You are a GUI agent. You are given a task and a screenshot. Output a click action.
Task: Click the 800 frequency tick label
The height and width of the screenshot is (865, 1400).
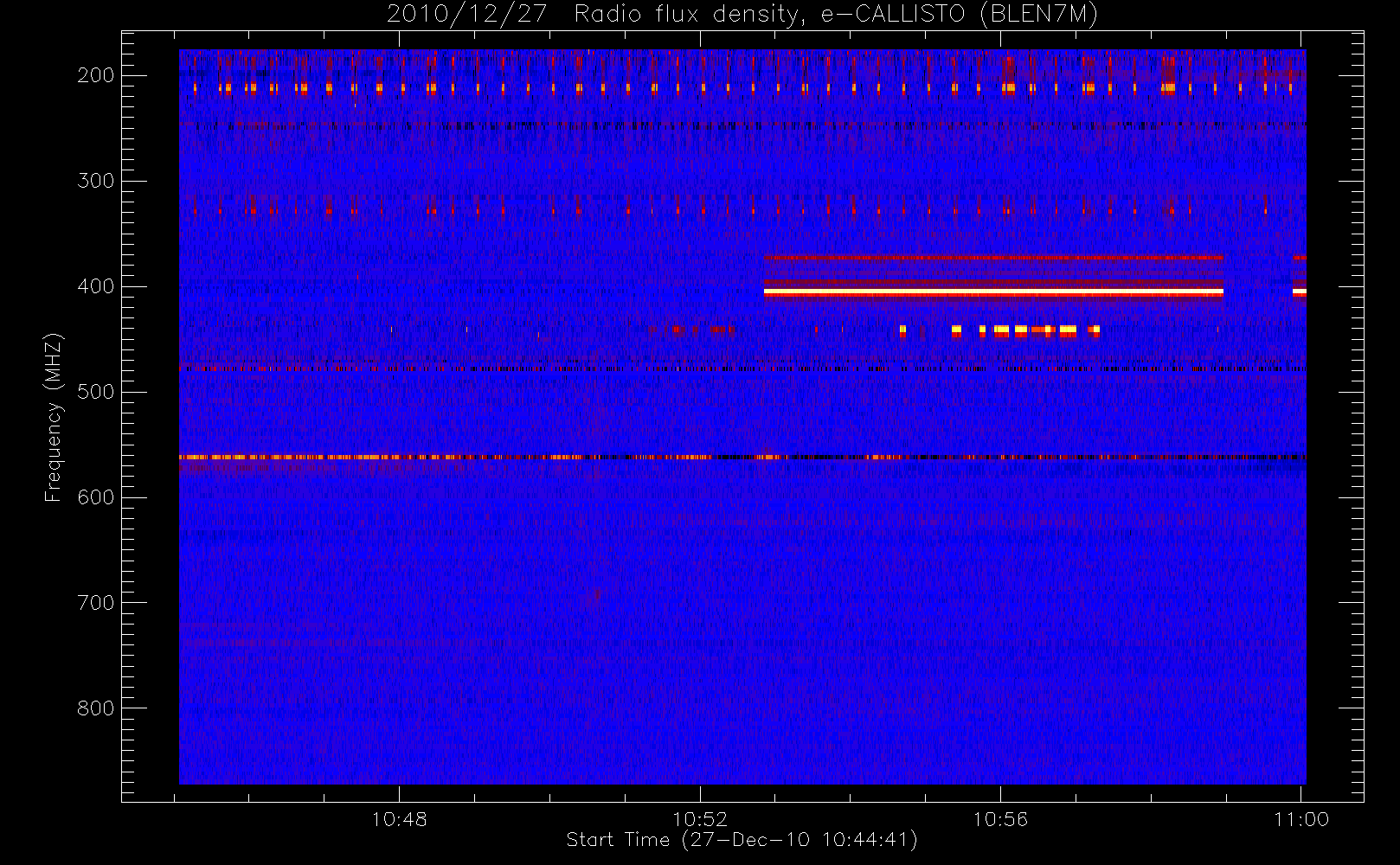(x=96, y=708)
